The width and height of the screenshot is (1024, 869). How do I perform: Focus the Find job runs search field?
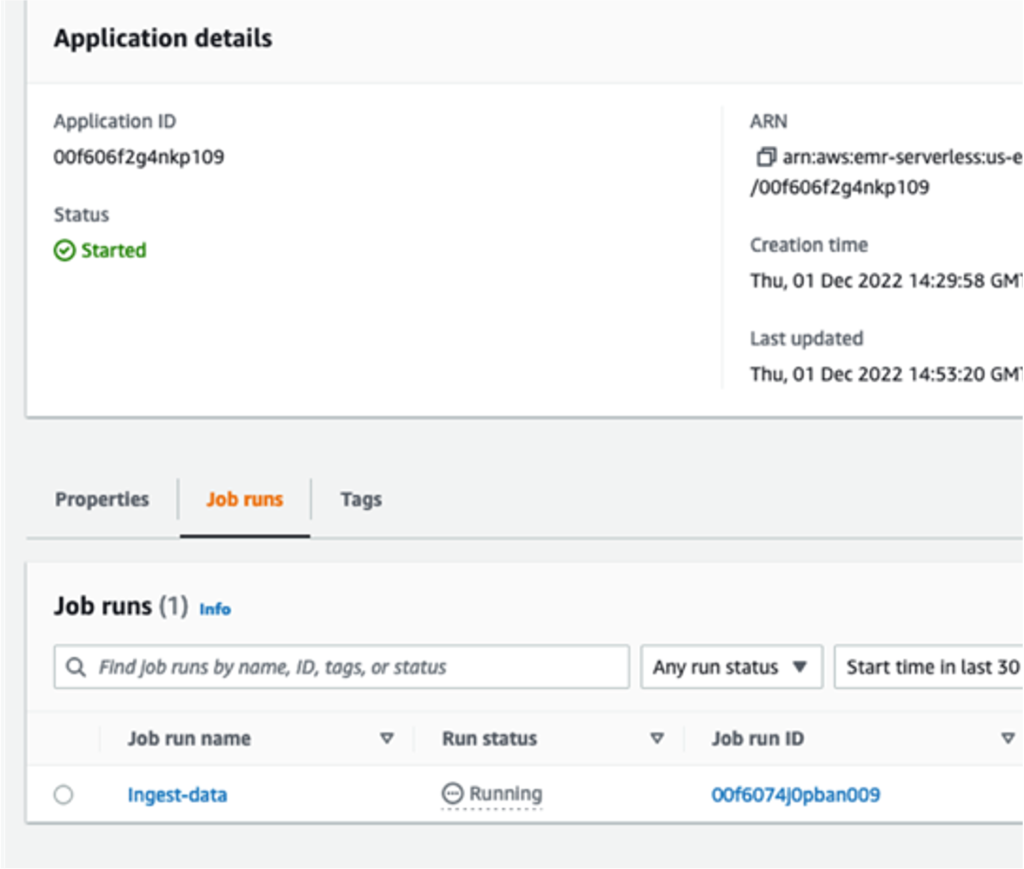tap(350, 667)
